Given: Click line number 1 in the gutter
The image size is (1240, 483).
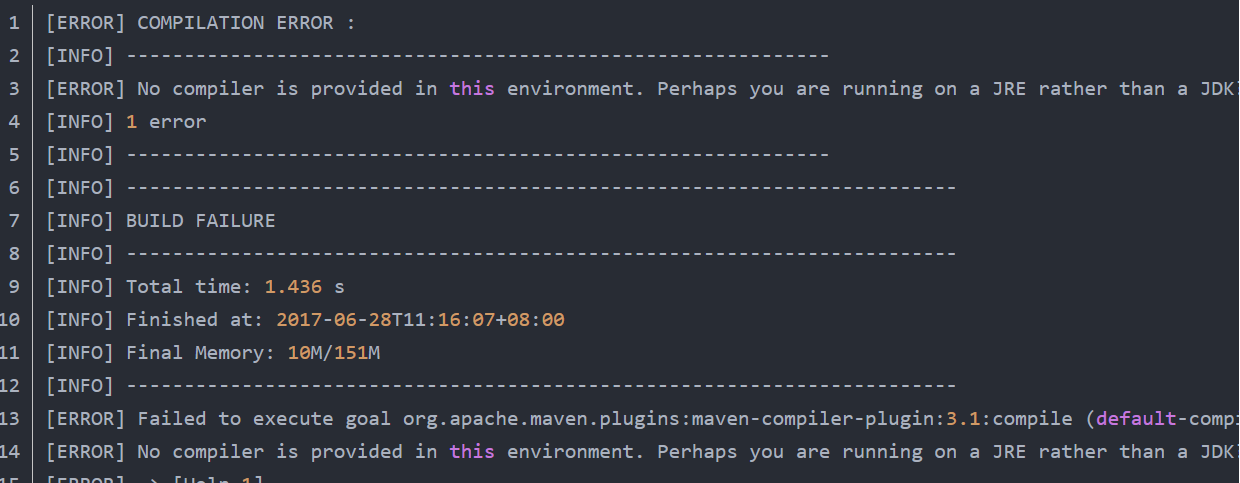Looking at the screenshot, I should 14,22.
